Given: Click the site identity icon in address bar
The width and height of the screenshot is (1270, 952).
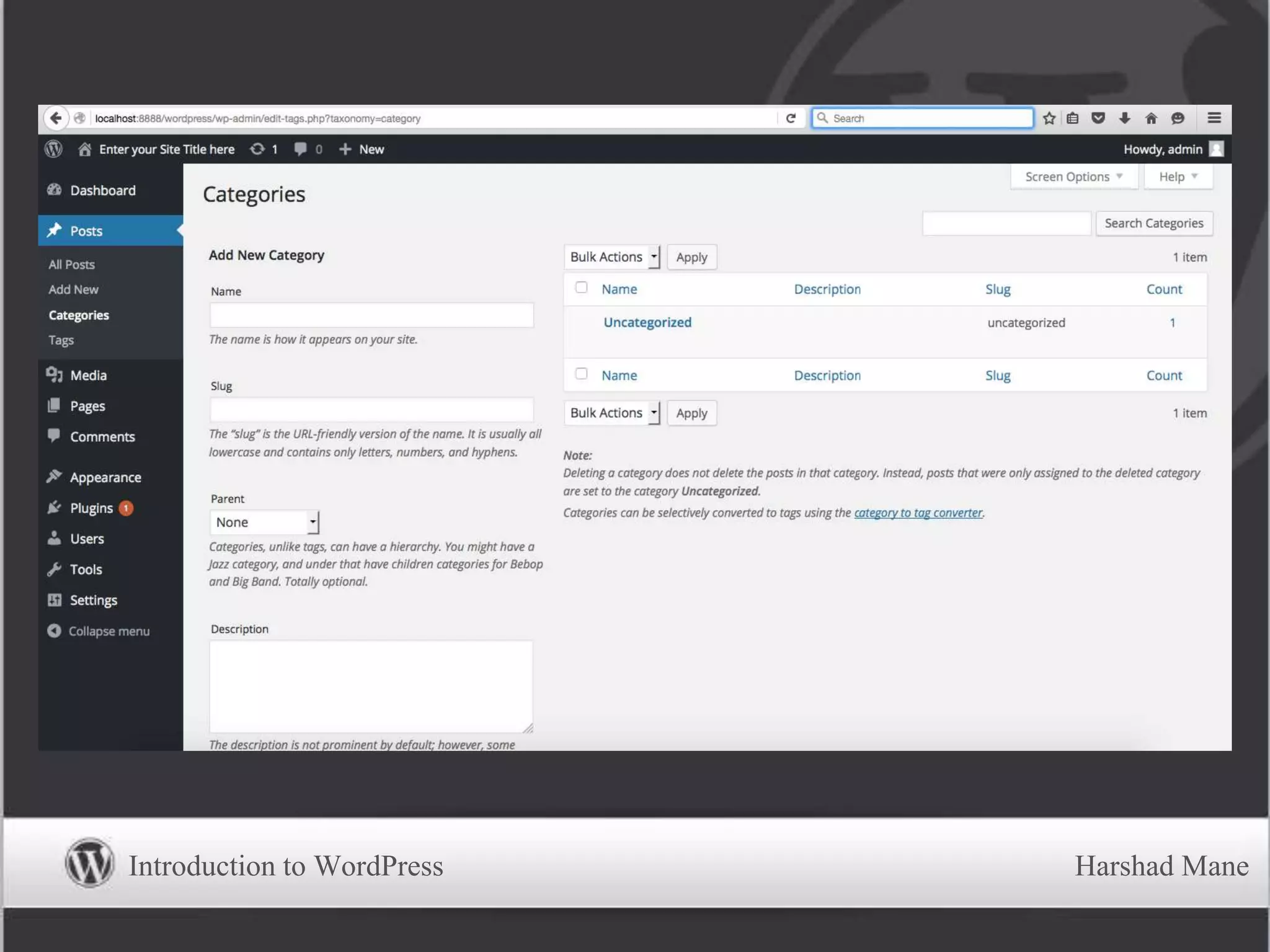Looking at the screenshot, I should click(x=79, y=118).
